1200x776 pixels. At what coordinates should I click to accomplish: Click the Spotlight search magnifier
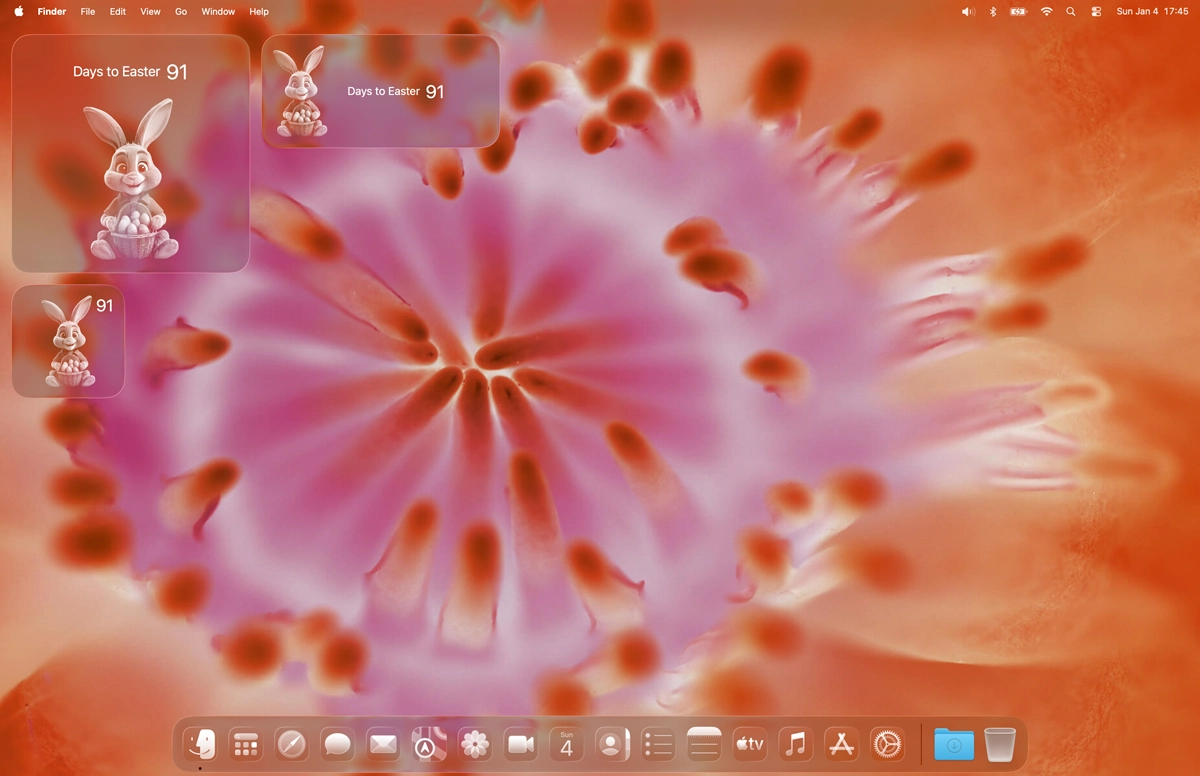1070,11
